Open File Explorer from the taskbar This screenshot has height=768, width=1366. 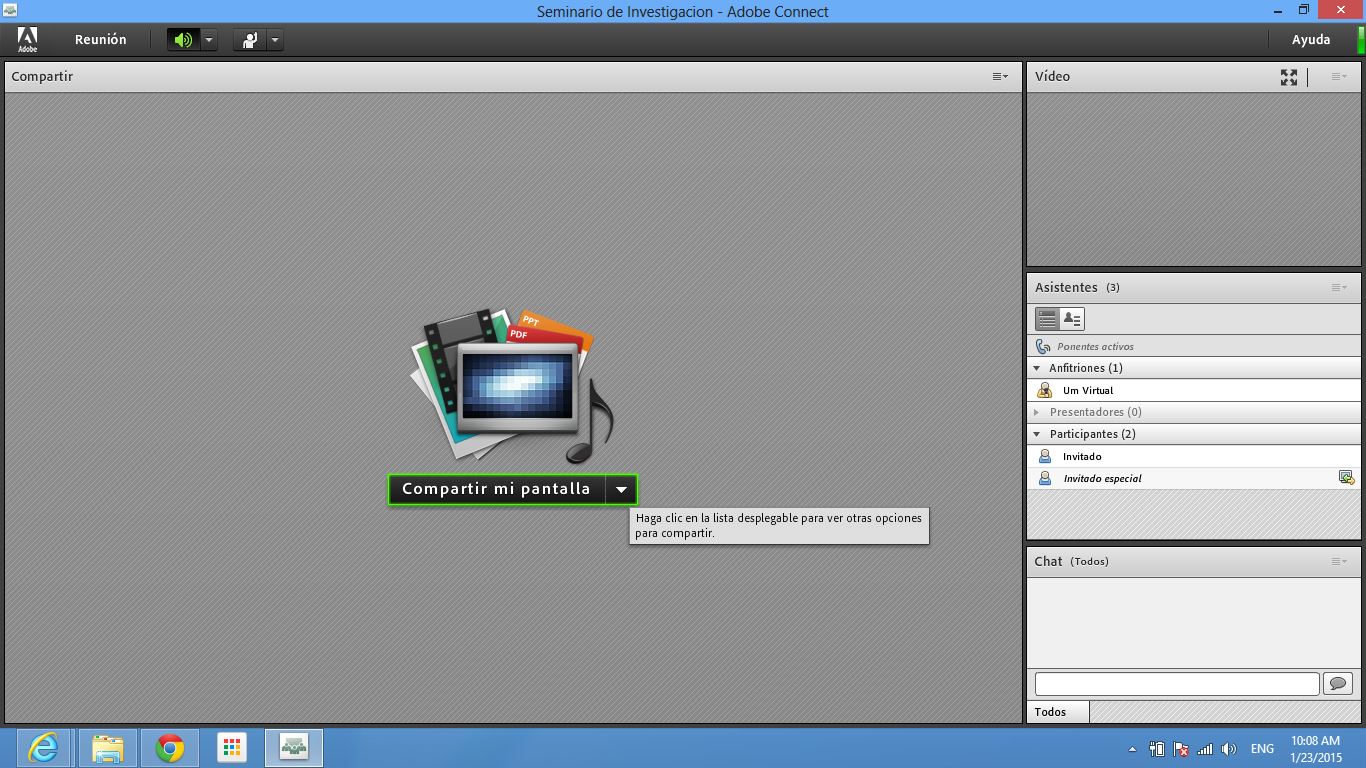coord(107,748)
